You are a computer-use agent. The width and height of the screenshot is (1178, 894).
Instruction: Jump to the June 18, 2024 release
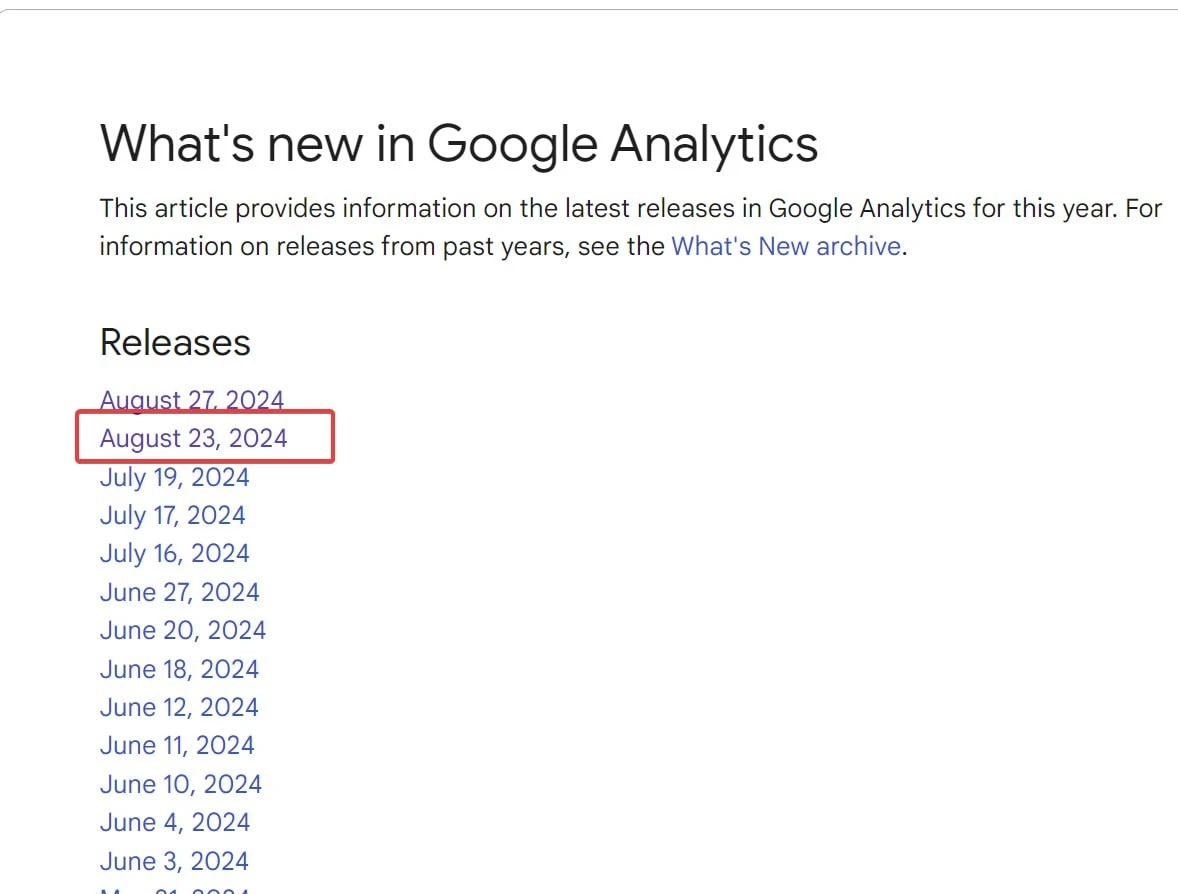click(179, 669)
